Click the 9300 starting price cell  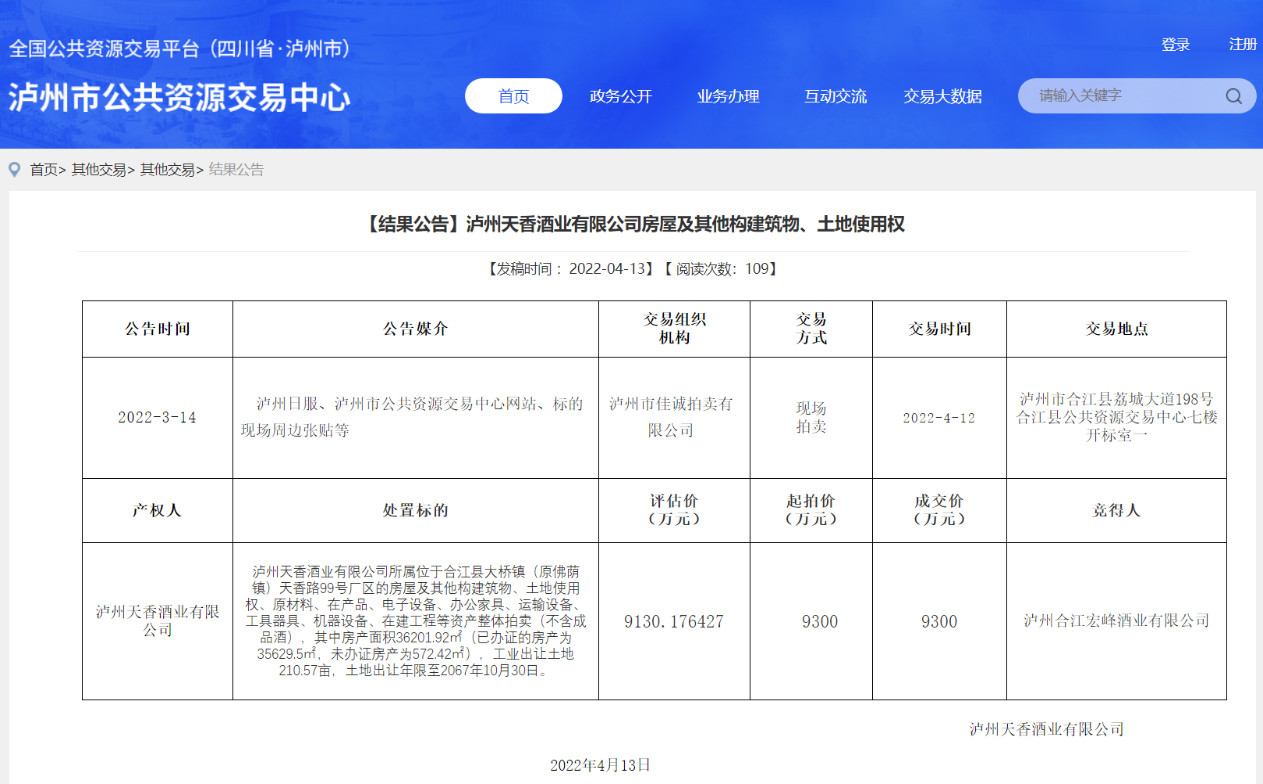[x=812, y=621]
